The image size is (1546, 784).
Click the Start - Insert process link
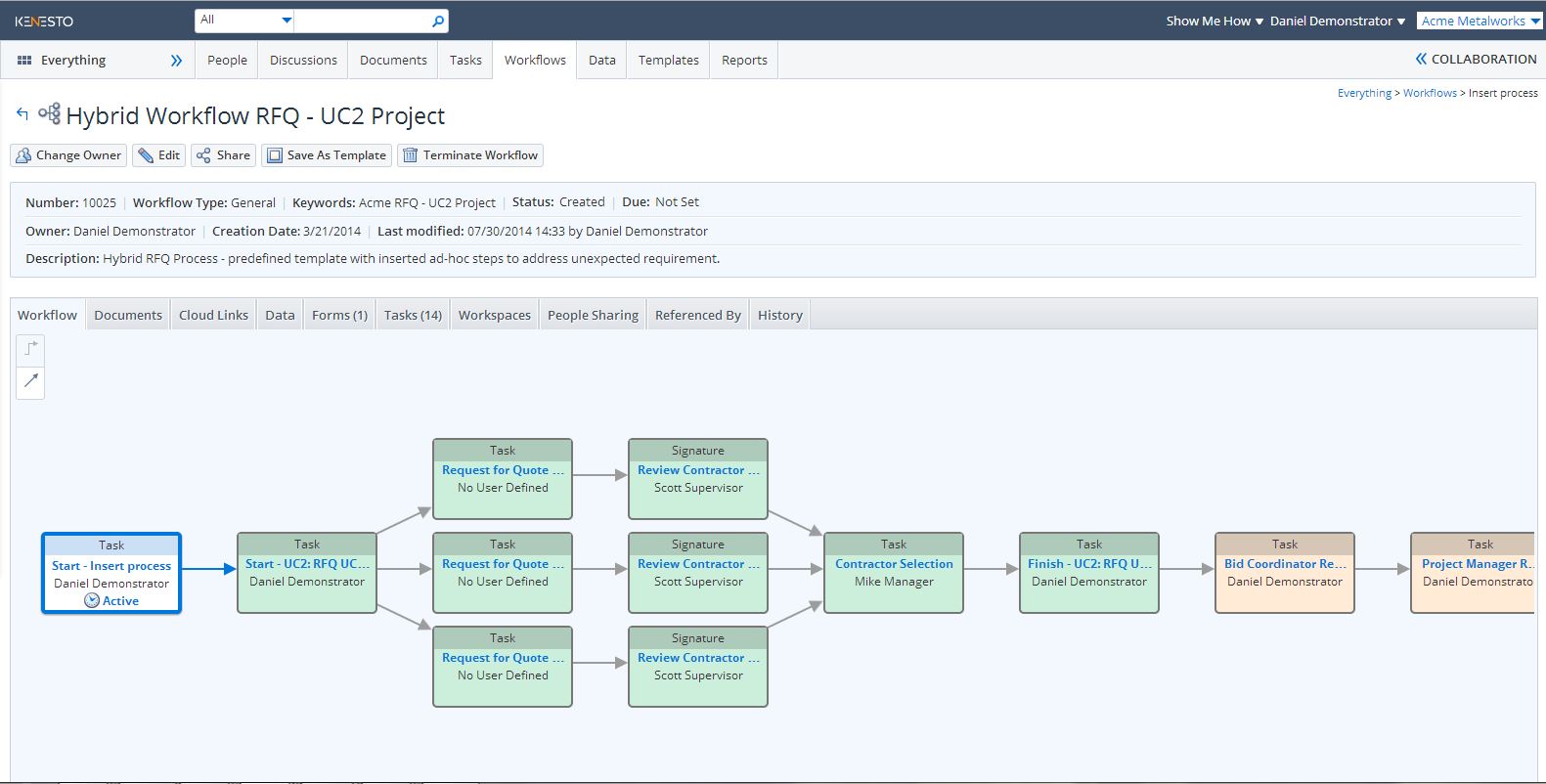point(111,566)
